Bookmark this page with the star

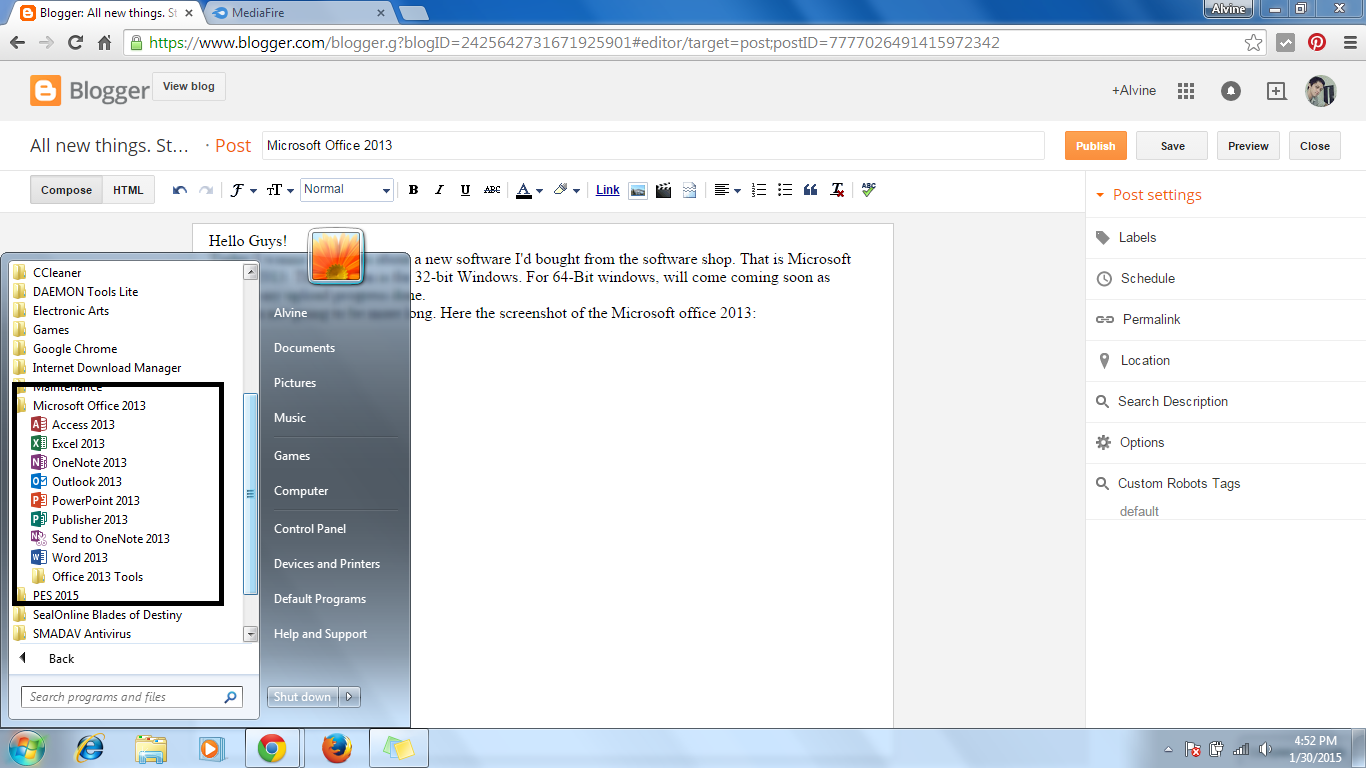pyautogui.click(x=1253, y=43)
